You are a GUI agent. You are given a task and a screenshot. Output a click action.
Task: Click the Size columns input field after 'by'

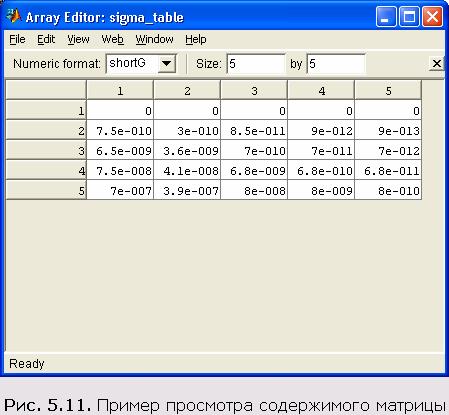point(336,63)
